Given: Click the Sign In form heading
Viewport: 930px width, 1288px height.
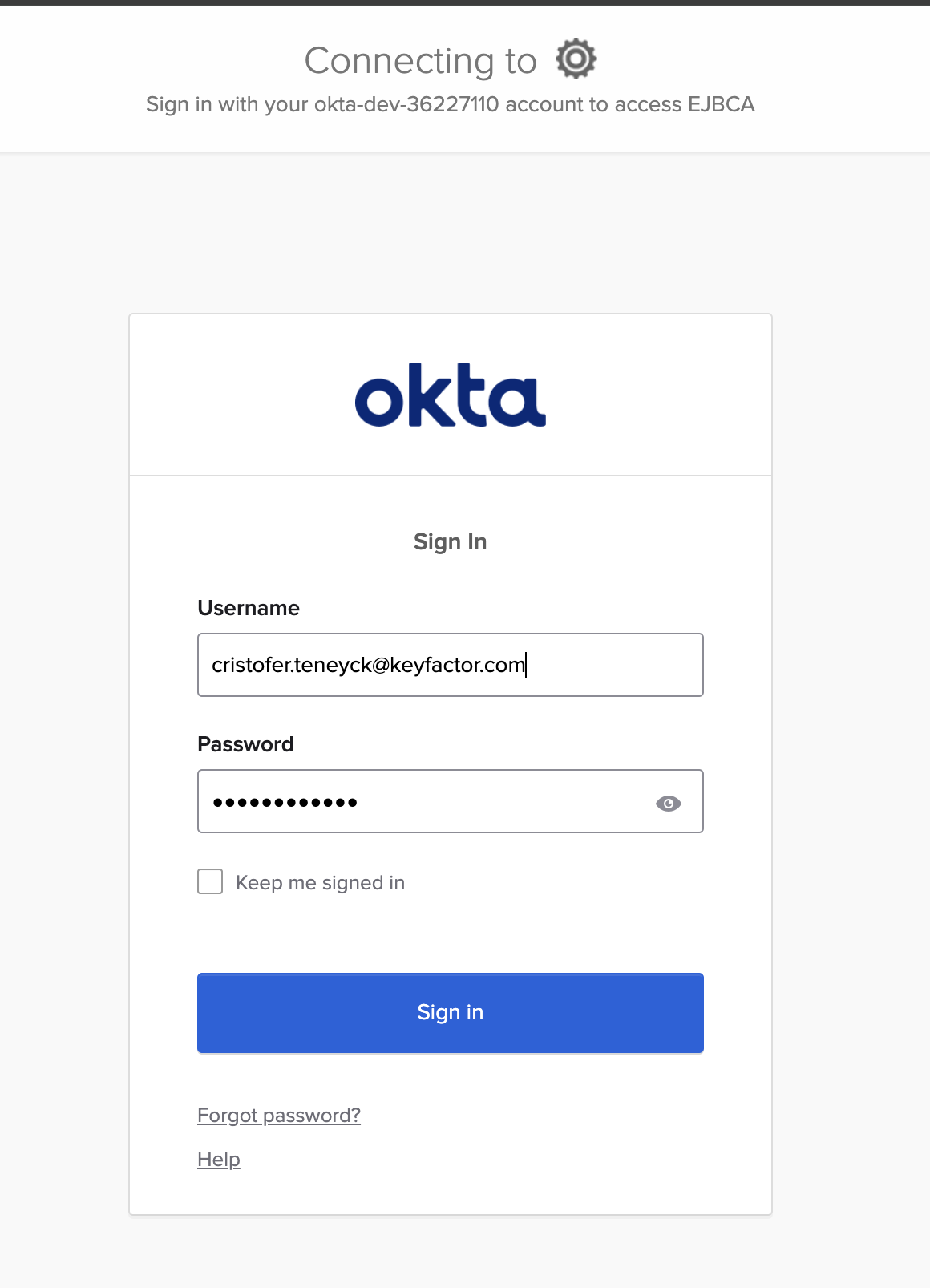Looking at the screenshot, I should coord(450,542).
